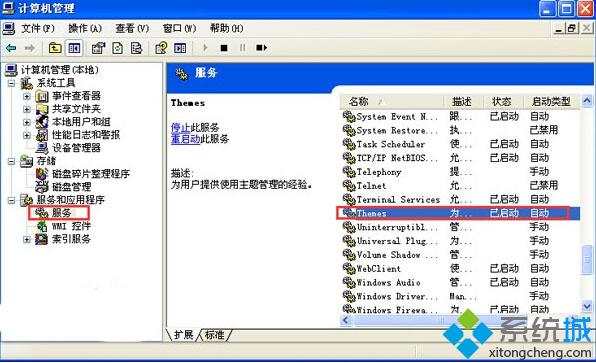Click the Up one level folder icon

point(55,48)
